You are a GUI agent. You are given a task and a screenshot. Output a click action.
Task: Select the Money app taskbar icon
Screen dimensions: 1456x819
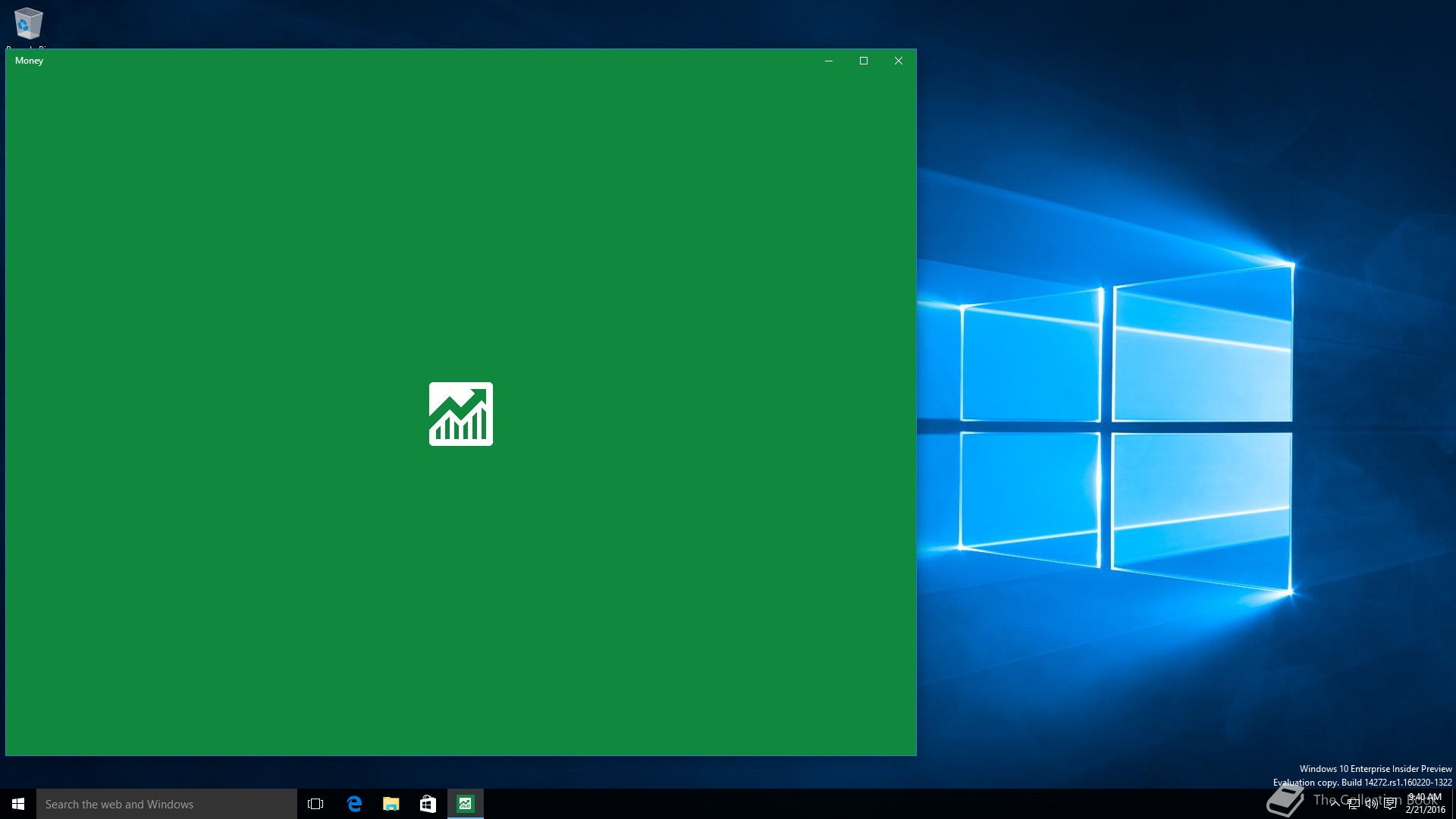pyautogui.click(x=465, y=804)
